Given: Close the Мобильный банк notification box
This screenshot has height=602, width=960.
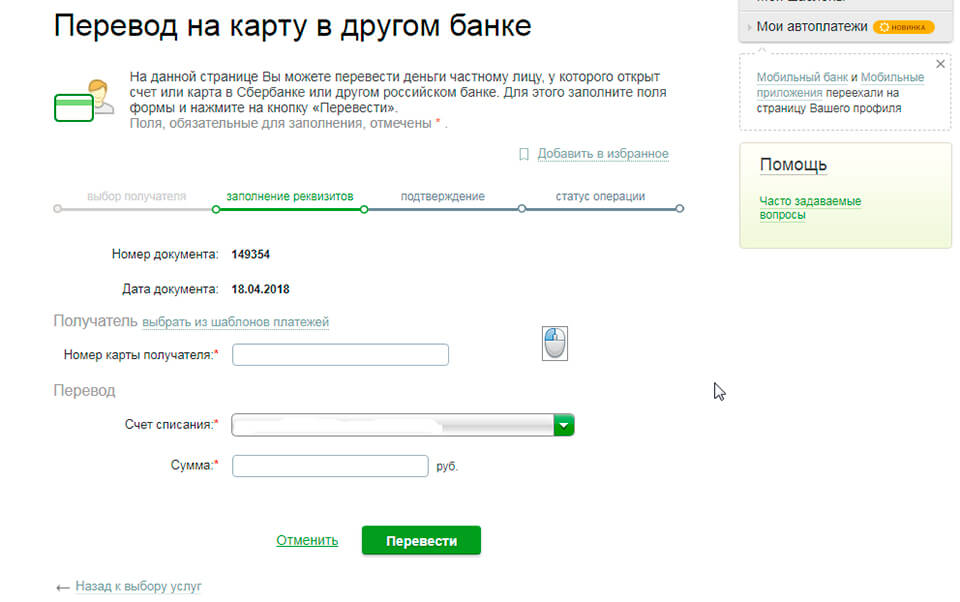Looking at the screenshot, I should [940, 64].
